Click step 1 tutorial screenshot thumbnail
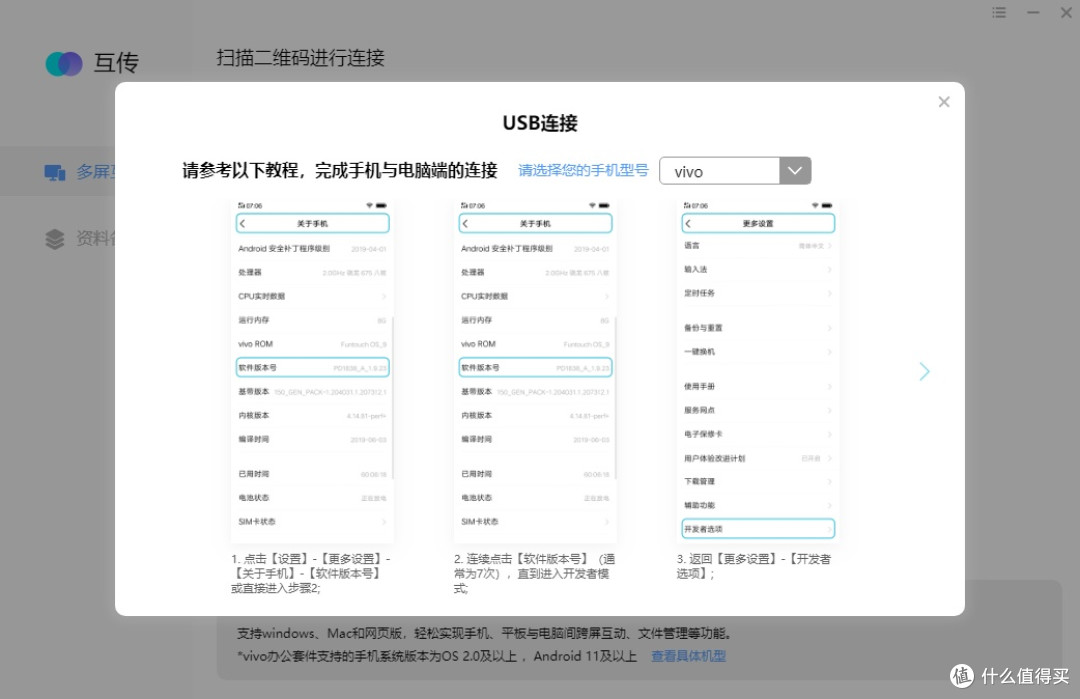 tap(313, 371)
